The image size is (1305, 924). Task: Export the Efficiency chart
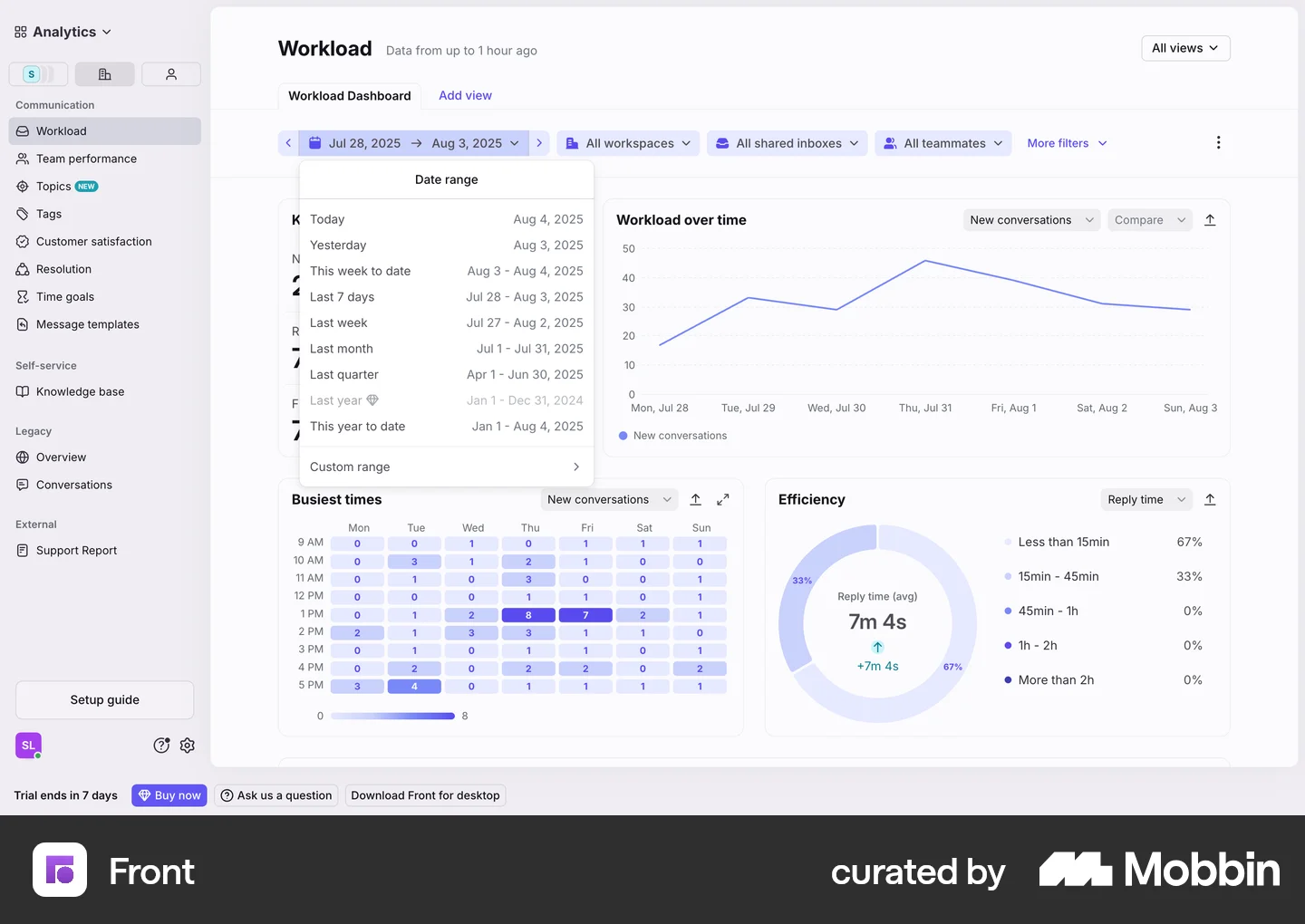pos(1210,499)
